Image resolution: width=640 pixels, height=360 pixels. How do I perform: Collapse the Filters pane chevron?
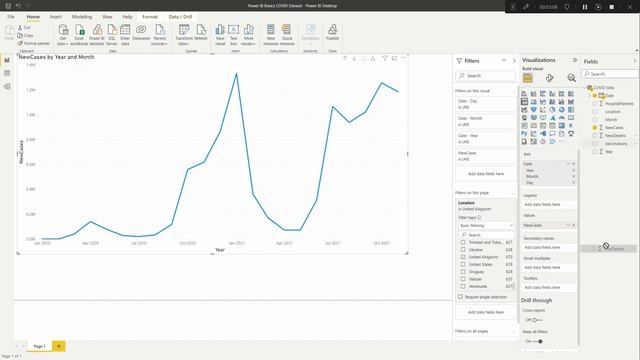click(514, 61)
